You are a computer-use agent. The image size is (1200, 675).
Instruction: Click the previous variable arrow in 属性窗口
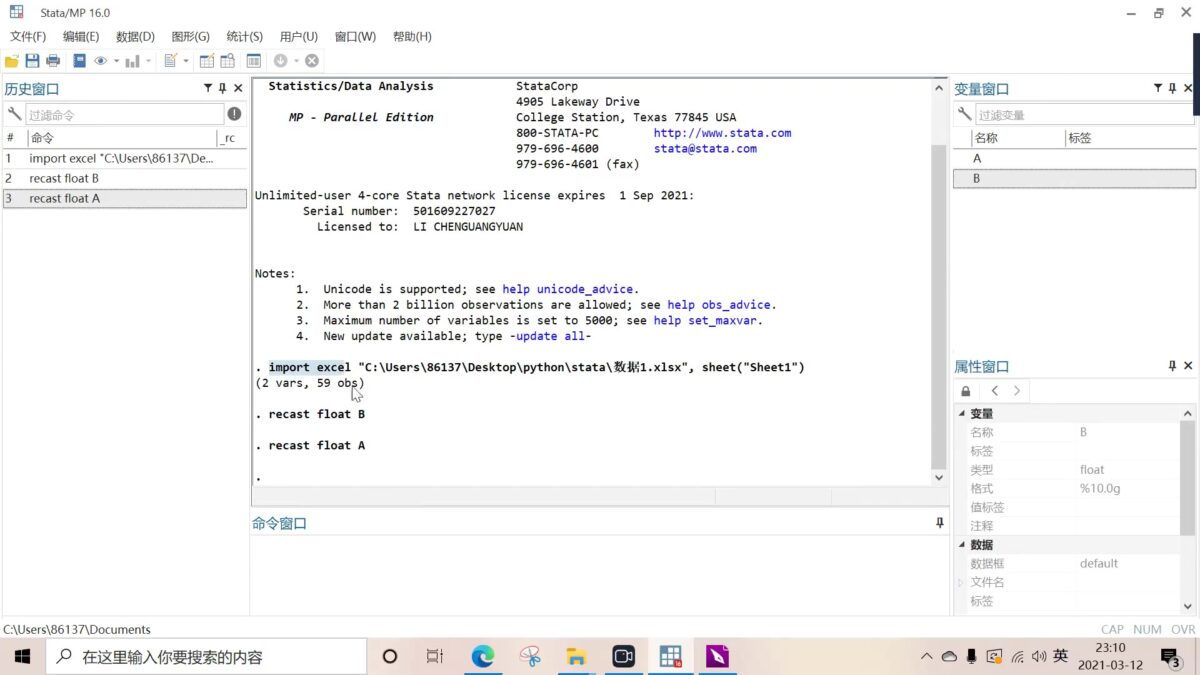(x=994, y=391)
